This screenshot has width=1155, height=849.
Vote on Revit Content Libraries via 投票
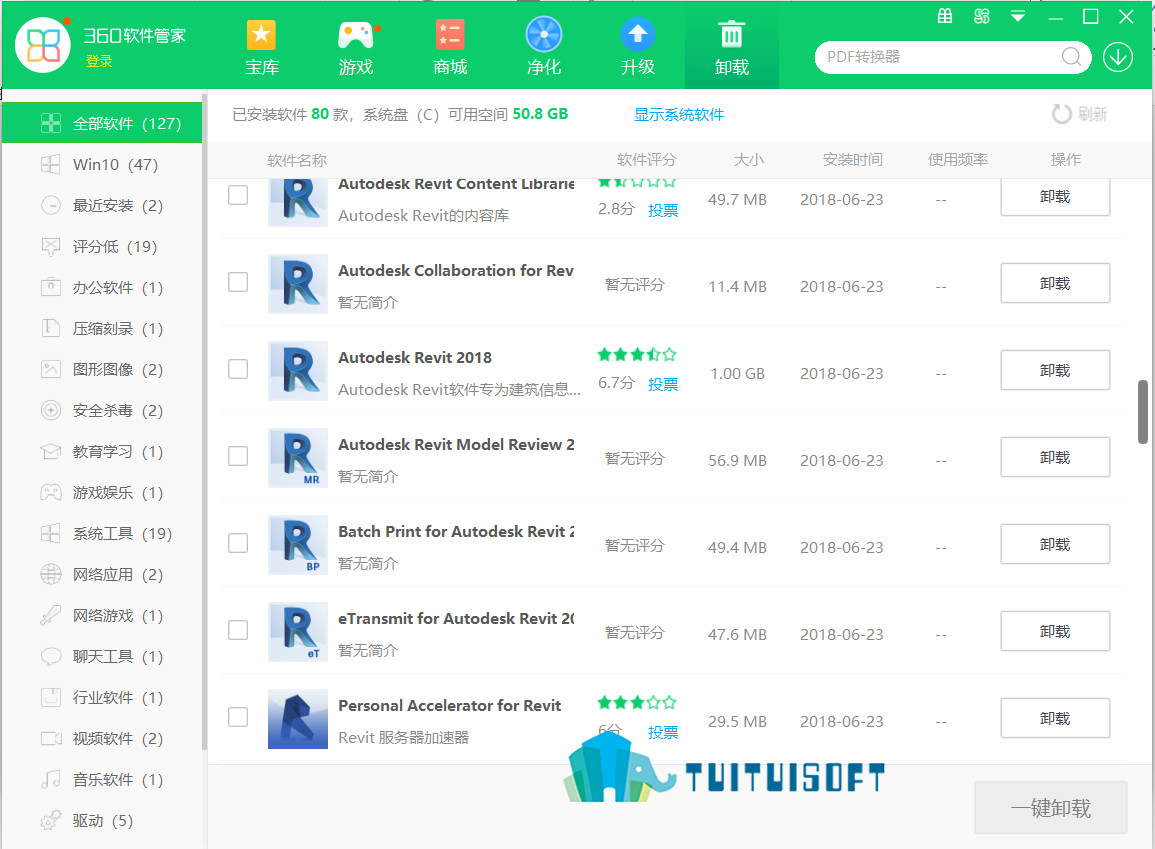(x=663, y=211)
